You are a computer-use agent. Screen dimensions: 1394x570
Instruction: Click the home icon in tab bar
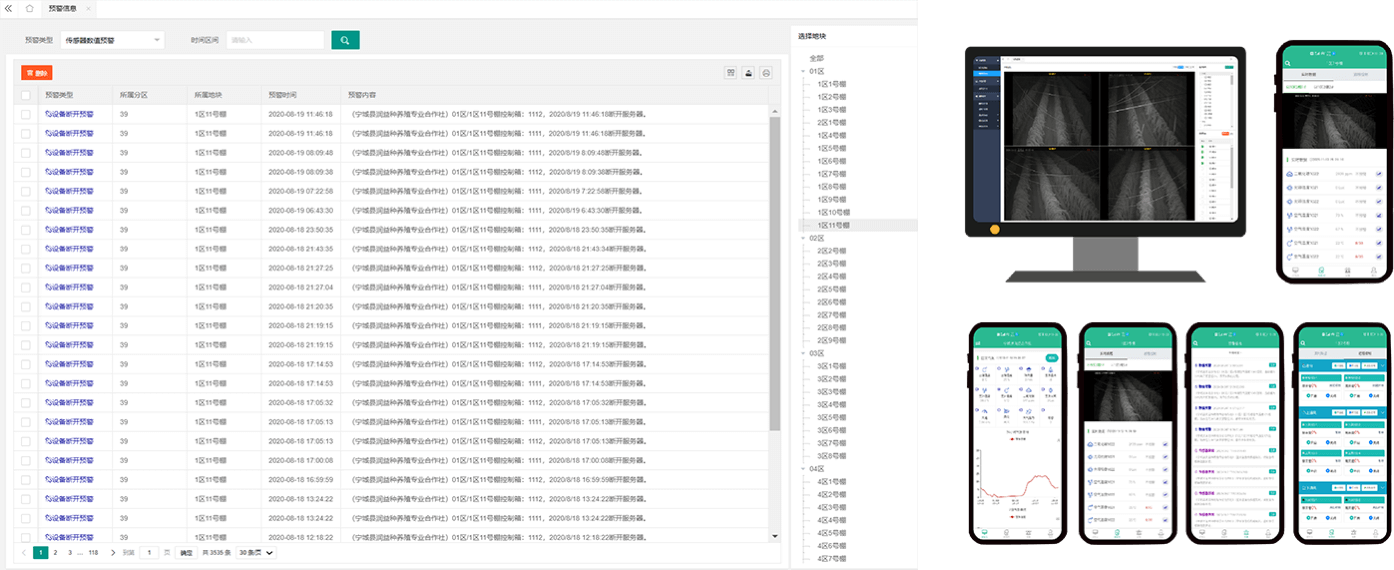(x=29, y=8)
